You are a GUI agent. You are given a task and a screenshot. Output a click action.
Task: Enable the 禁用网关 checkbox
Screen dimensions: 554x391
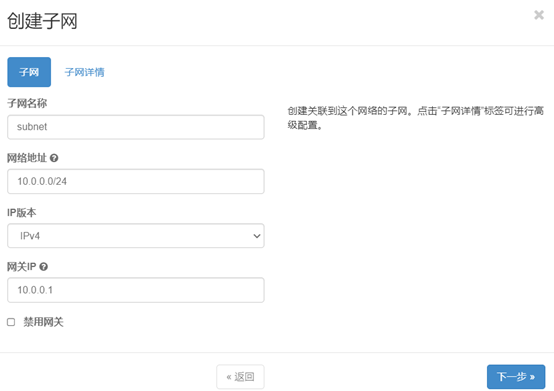pos(11,322)
